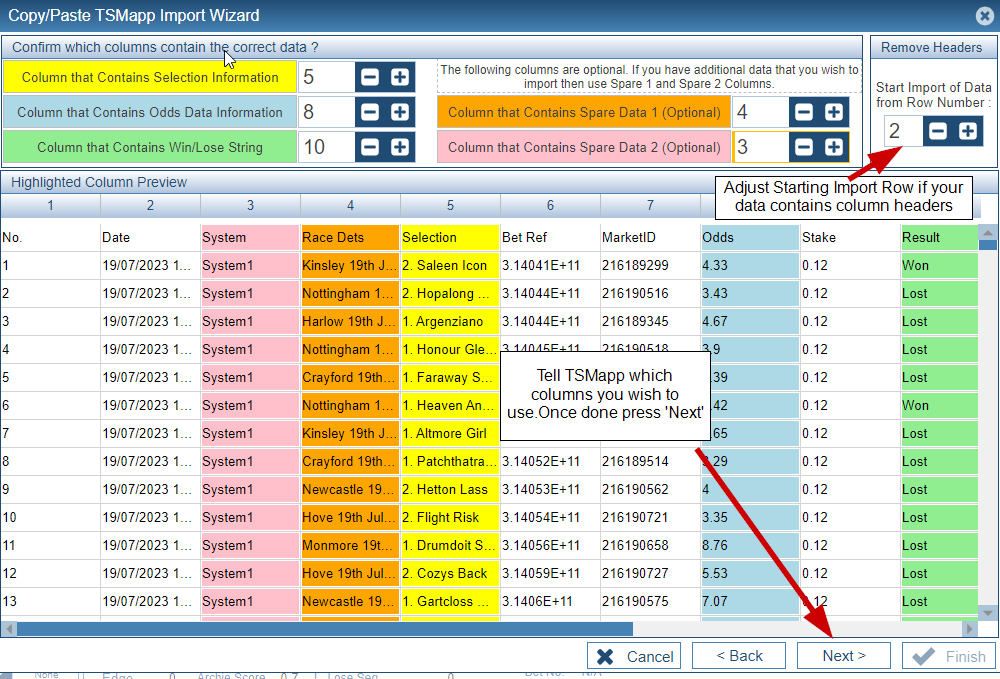The width and height of the screenshot is (1000, 679).
Task: Select column header 3 in preview
Action: [251, 205]
